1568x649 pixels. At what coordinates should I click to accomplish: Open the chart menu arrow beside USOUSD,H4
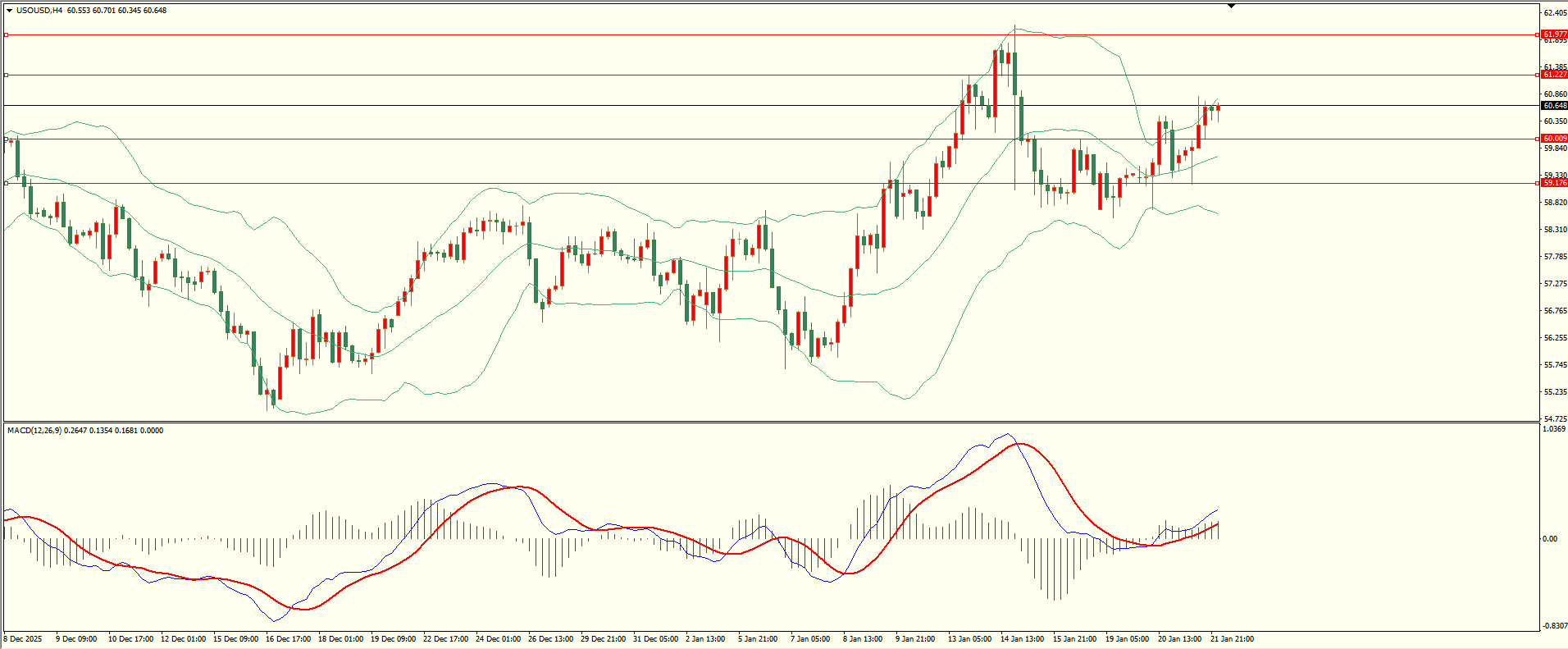pos(9,11)
